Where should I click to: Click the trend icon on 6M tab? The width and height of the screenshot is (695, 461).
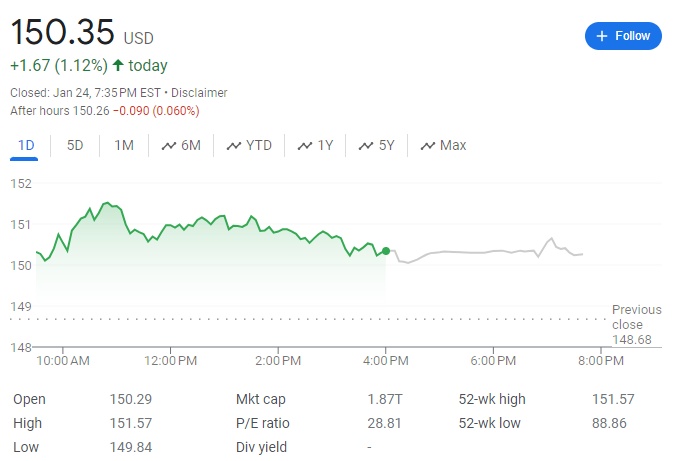(166, 146)
